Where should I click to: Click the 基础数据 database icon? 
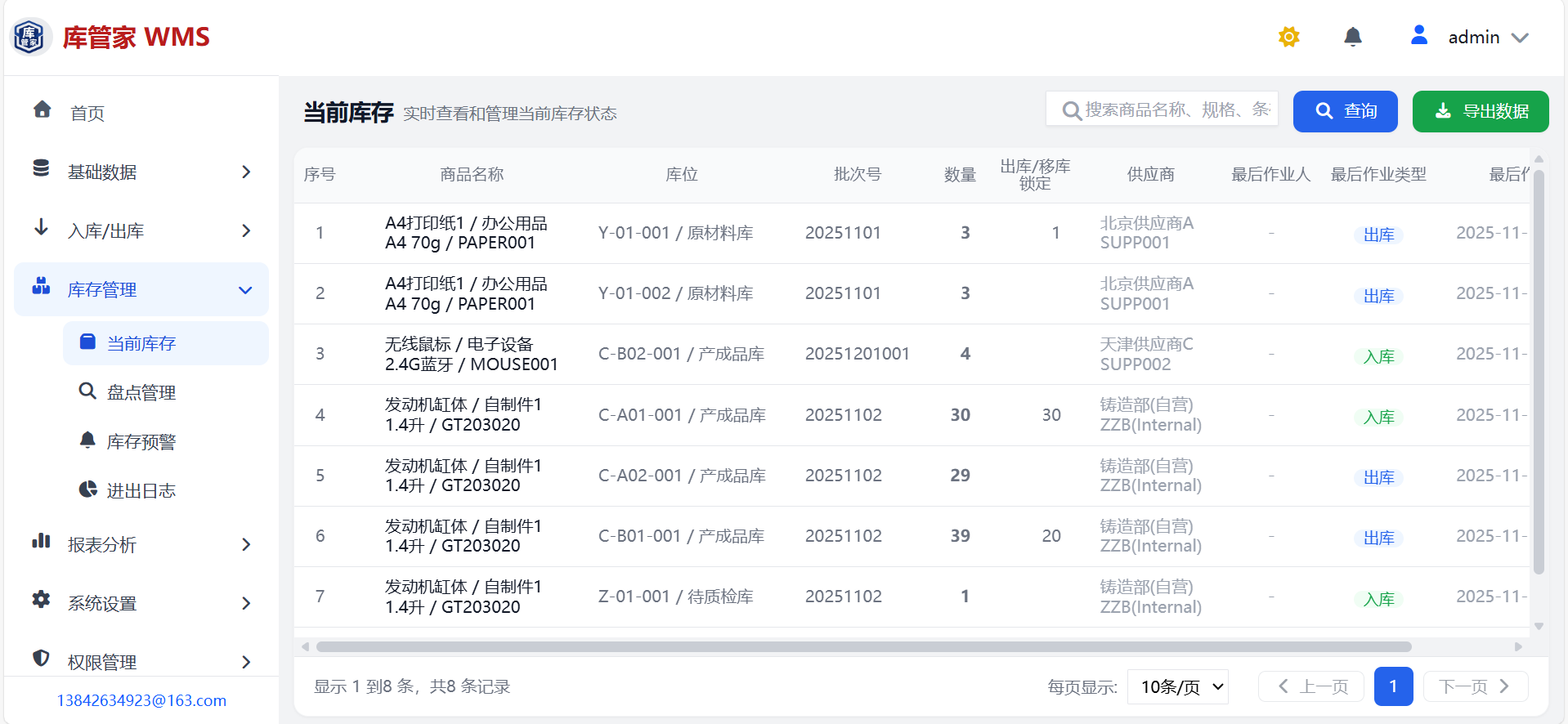41,168
